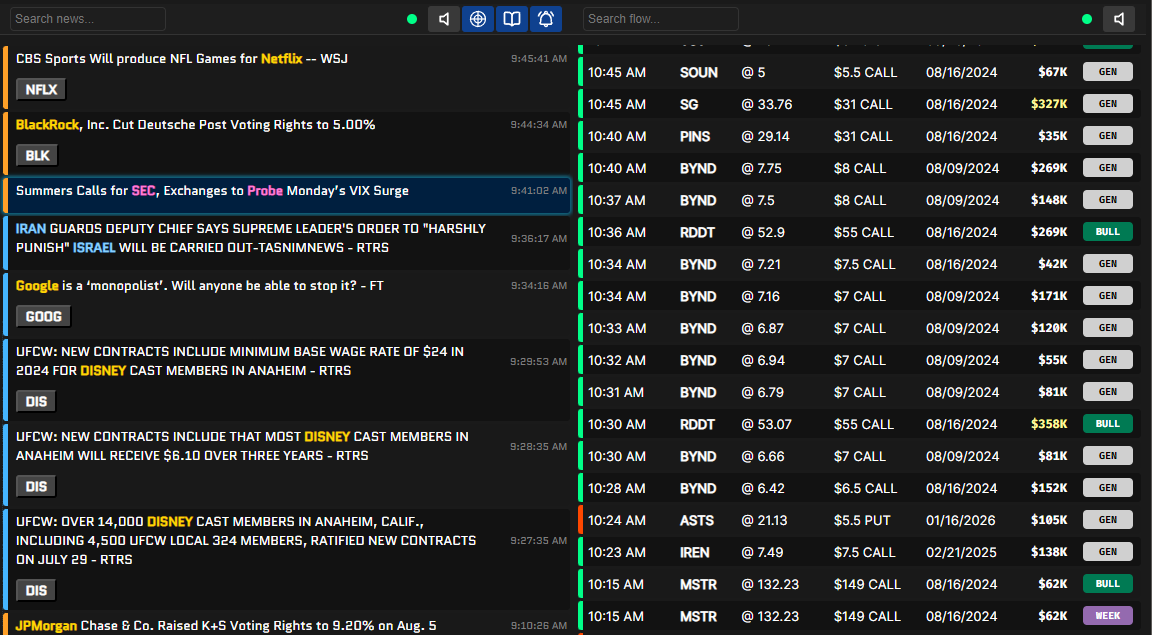Image resolution: width=1152 pixels, height=635 pixels.
Task: Click the GOOG ticker tag
Action: click(43, 317)
